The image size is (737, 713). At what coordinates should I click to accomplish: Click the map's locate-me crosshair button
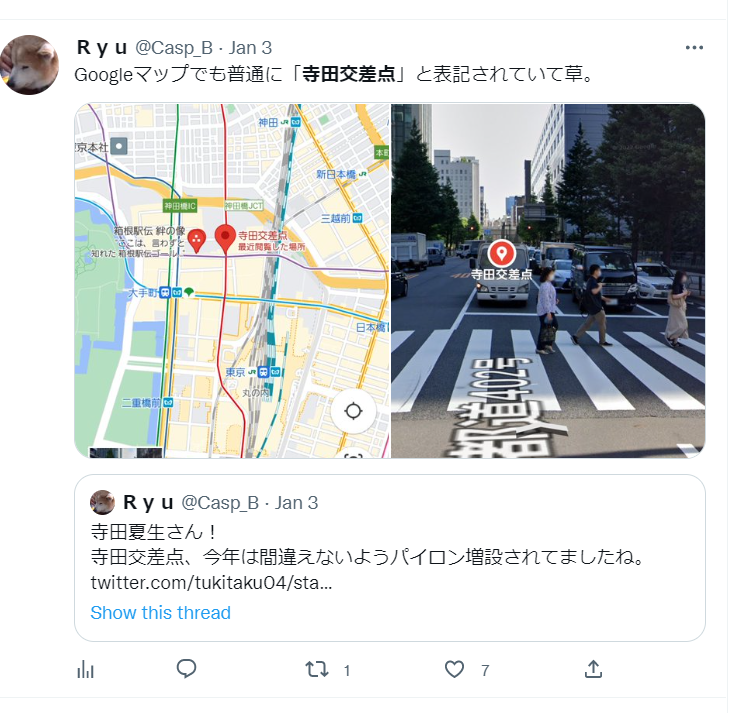[353, 411]
